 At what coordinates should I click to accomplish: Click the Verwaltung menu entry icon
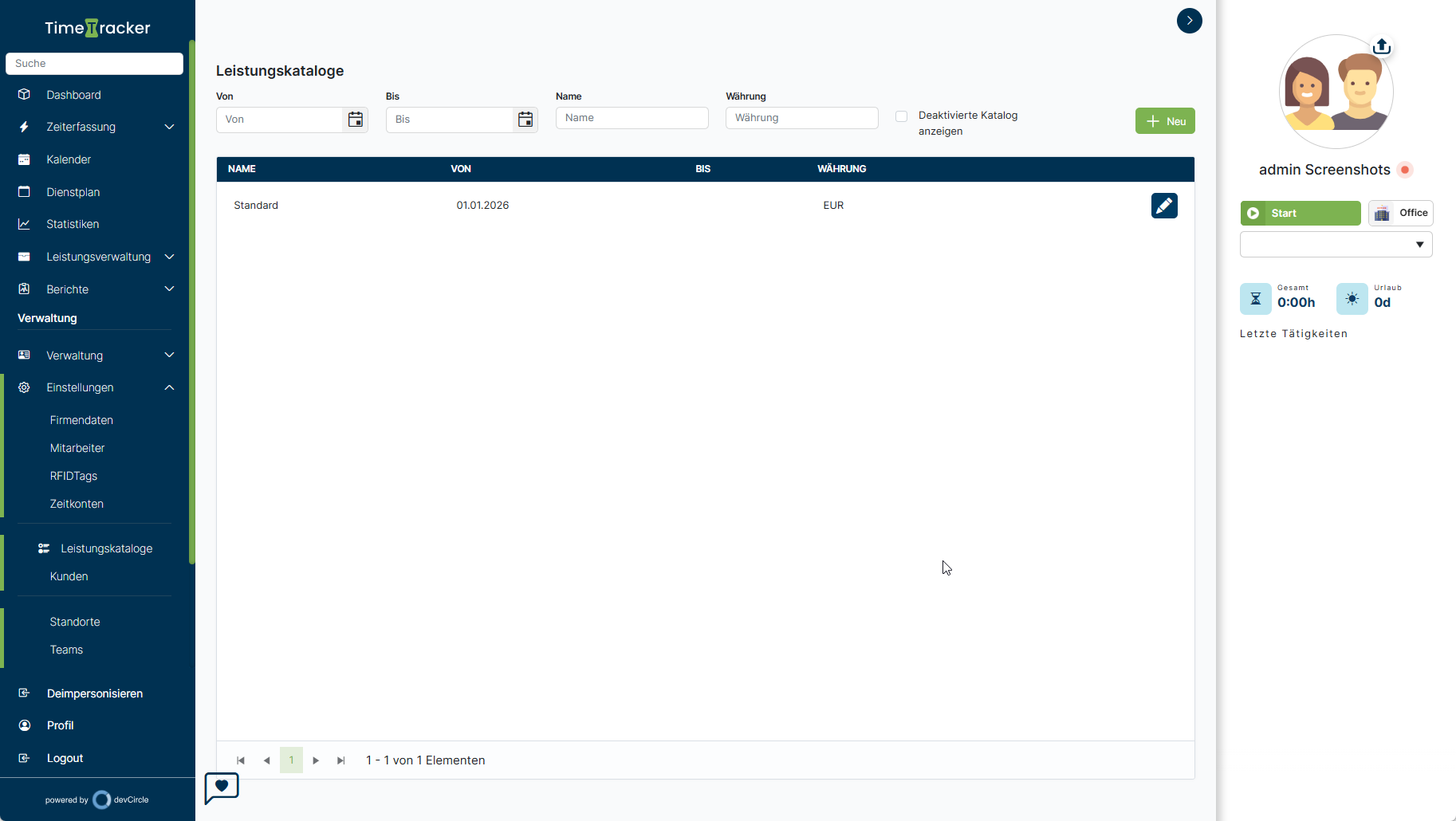pos(24,355)
